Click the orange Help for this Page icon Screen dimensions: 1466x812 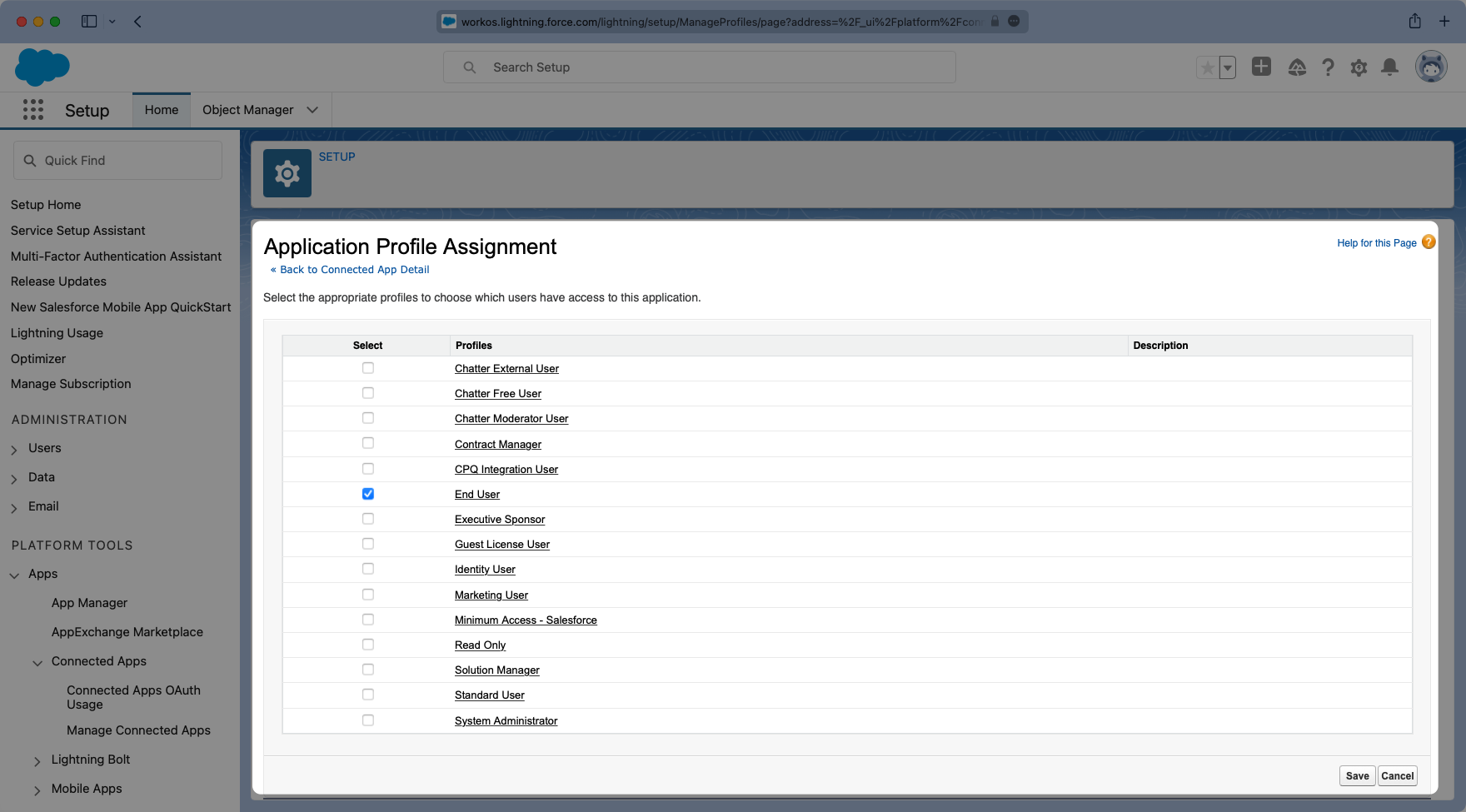[1429, 242]
